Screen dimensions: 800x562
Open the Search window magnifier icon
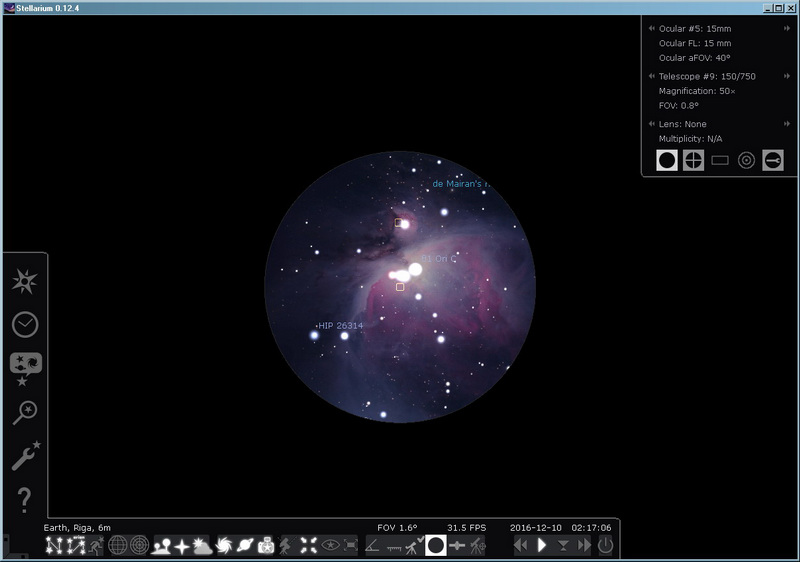tap(25, 412)
